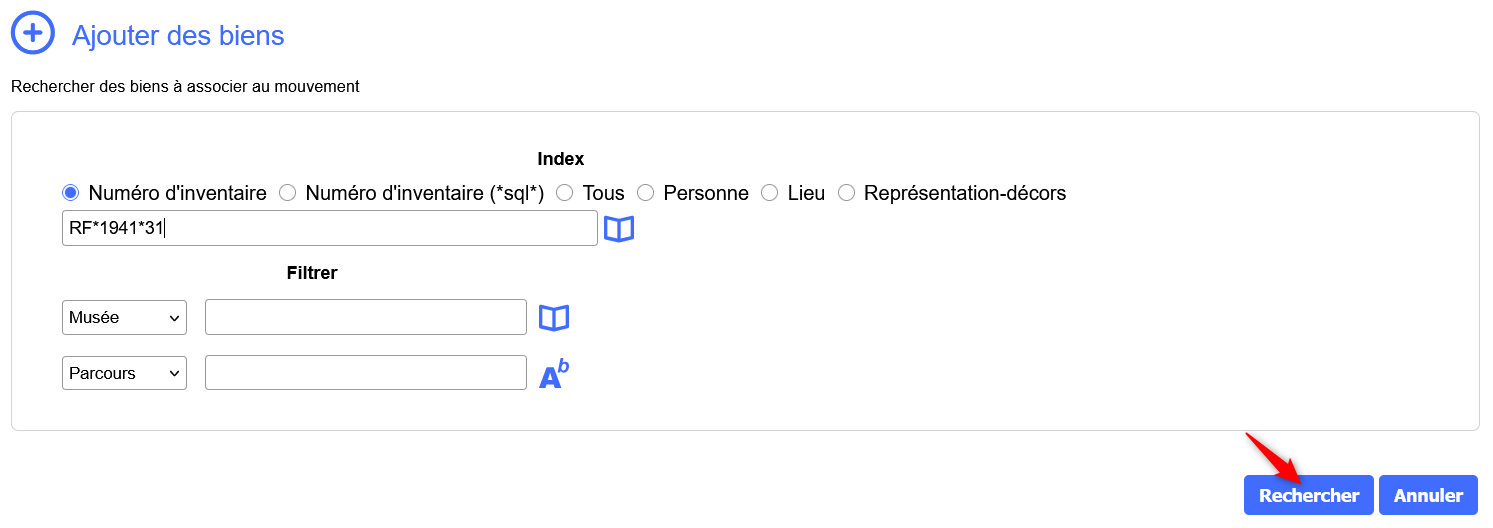Select the Personne index radio
This screenshot has height=528, width=1493.
[x=645, y=193]
